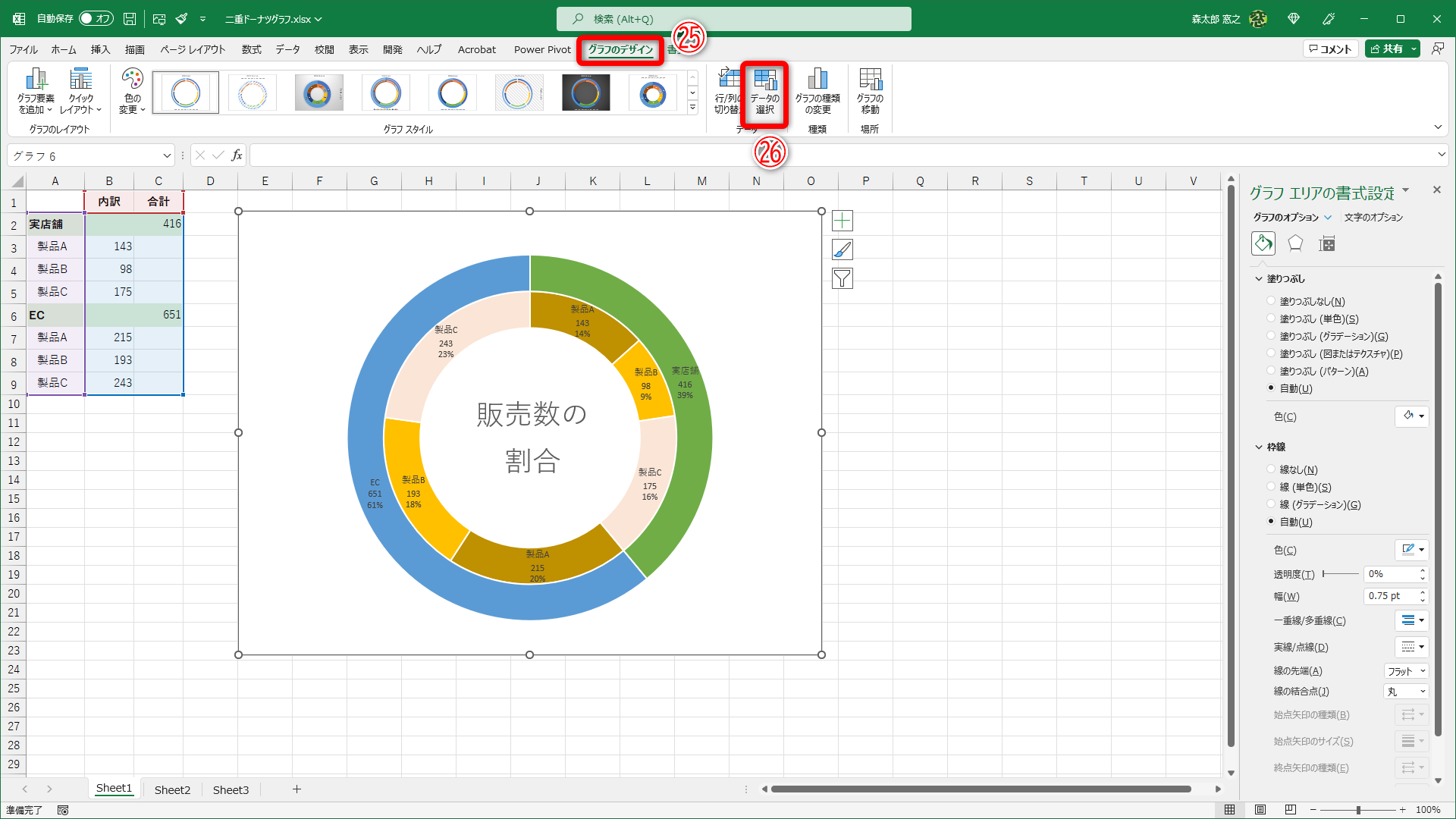This screenshot has height=819, width=1456.
Task: Click 行/列の切り替え
Action: 729,89
